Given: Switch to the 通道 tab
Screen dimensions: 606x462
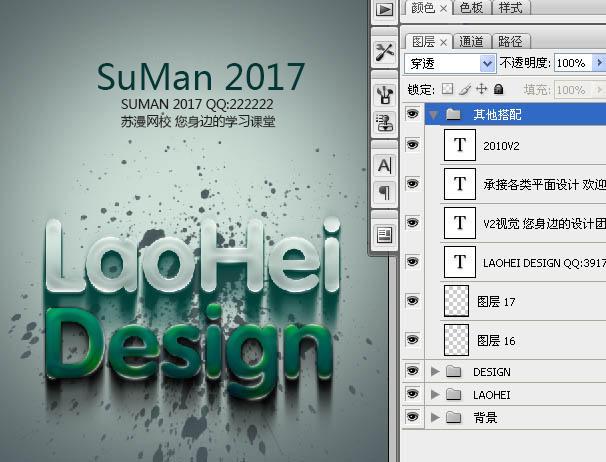Looking at the screenshot, I should pos(472,41).
